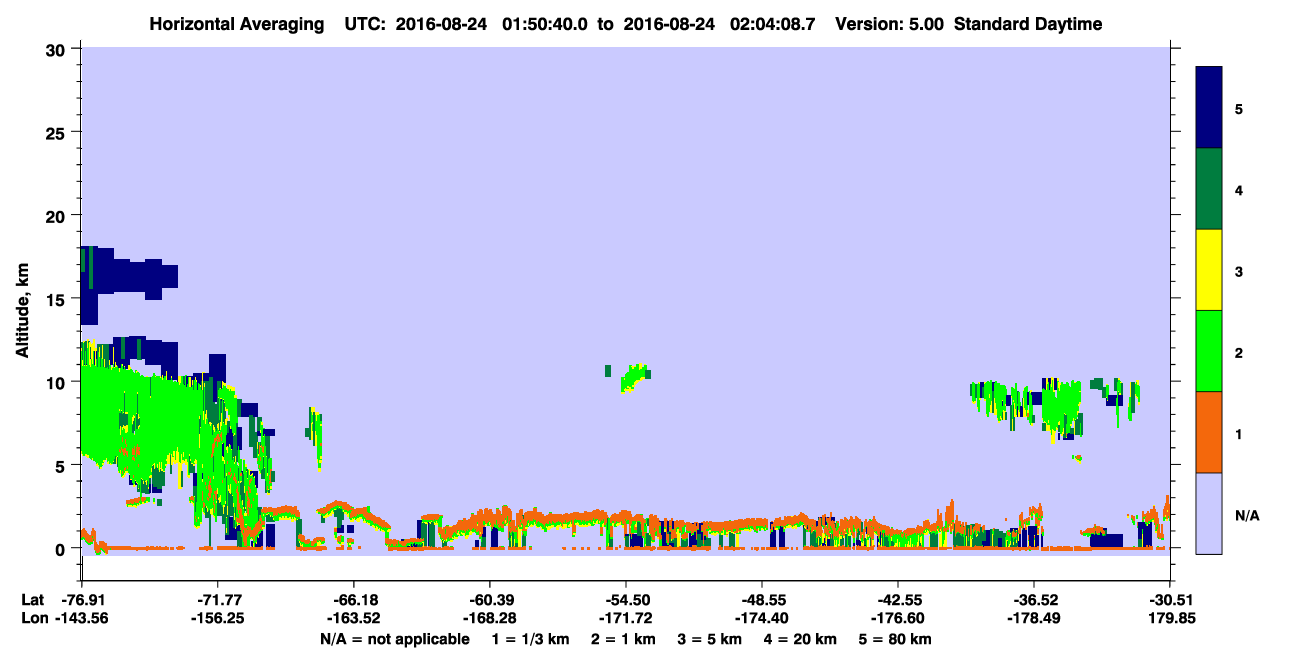This screenshot has height=667, width=1300.
Task: Click longitude value -156.25
Action: pos(217,619)
